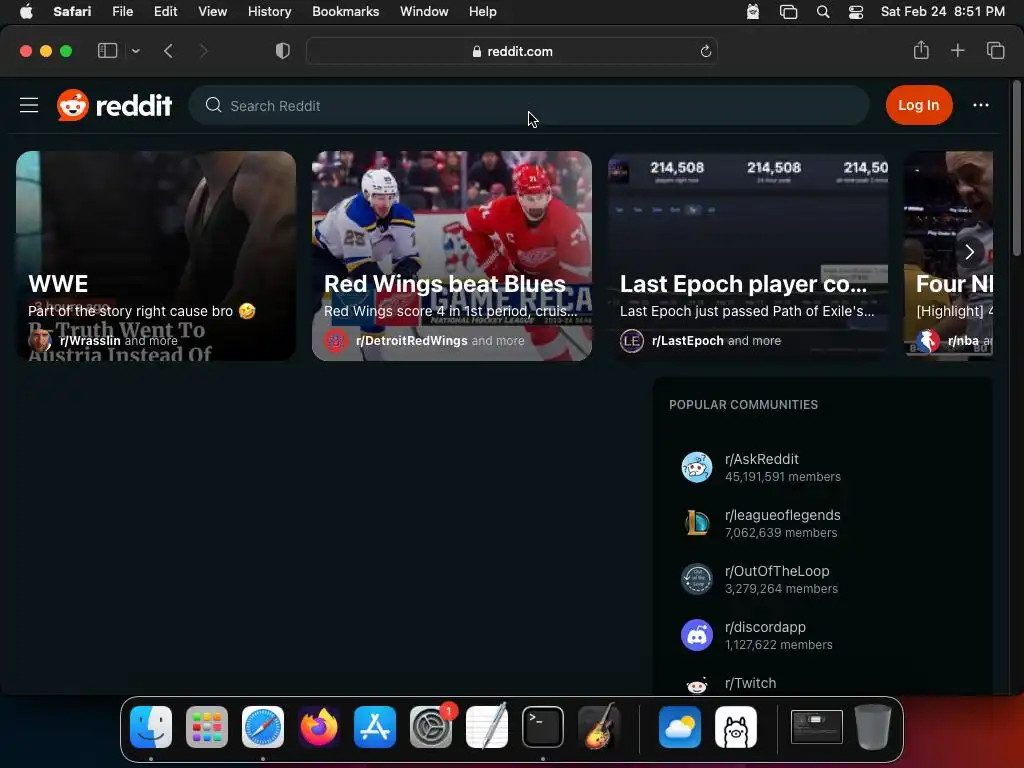Open the r/nba community link
1024x768 pixels.
tap(963, 341)
